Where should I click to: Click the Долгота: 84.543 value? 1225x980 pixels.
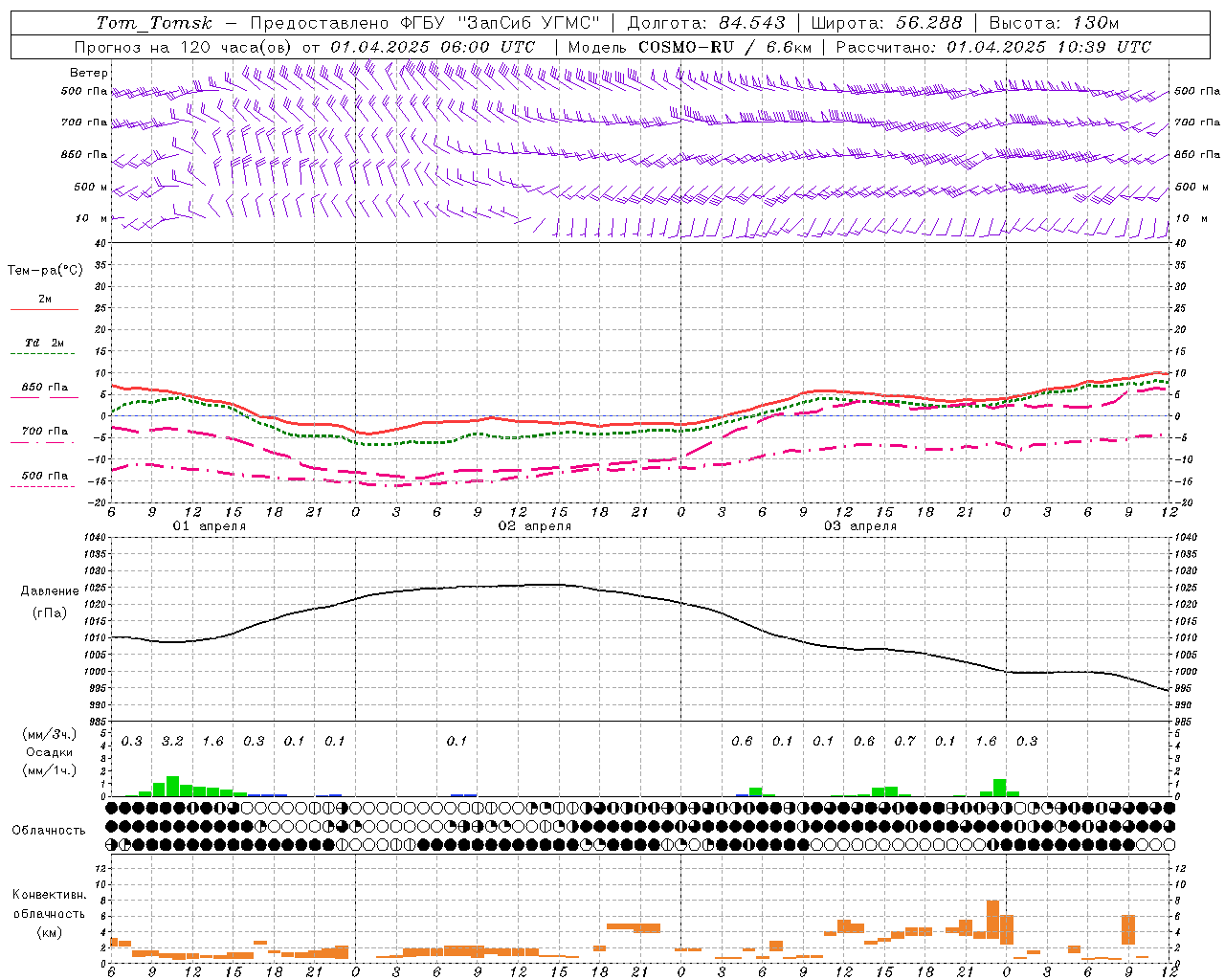point(706,23)
